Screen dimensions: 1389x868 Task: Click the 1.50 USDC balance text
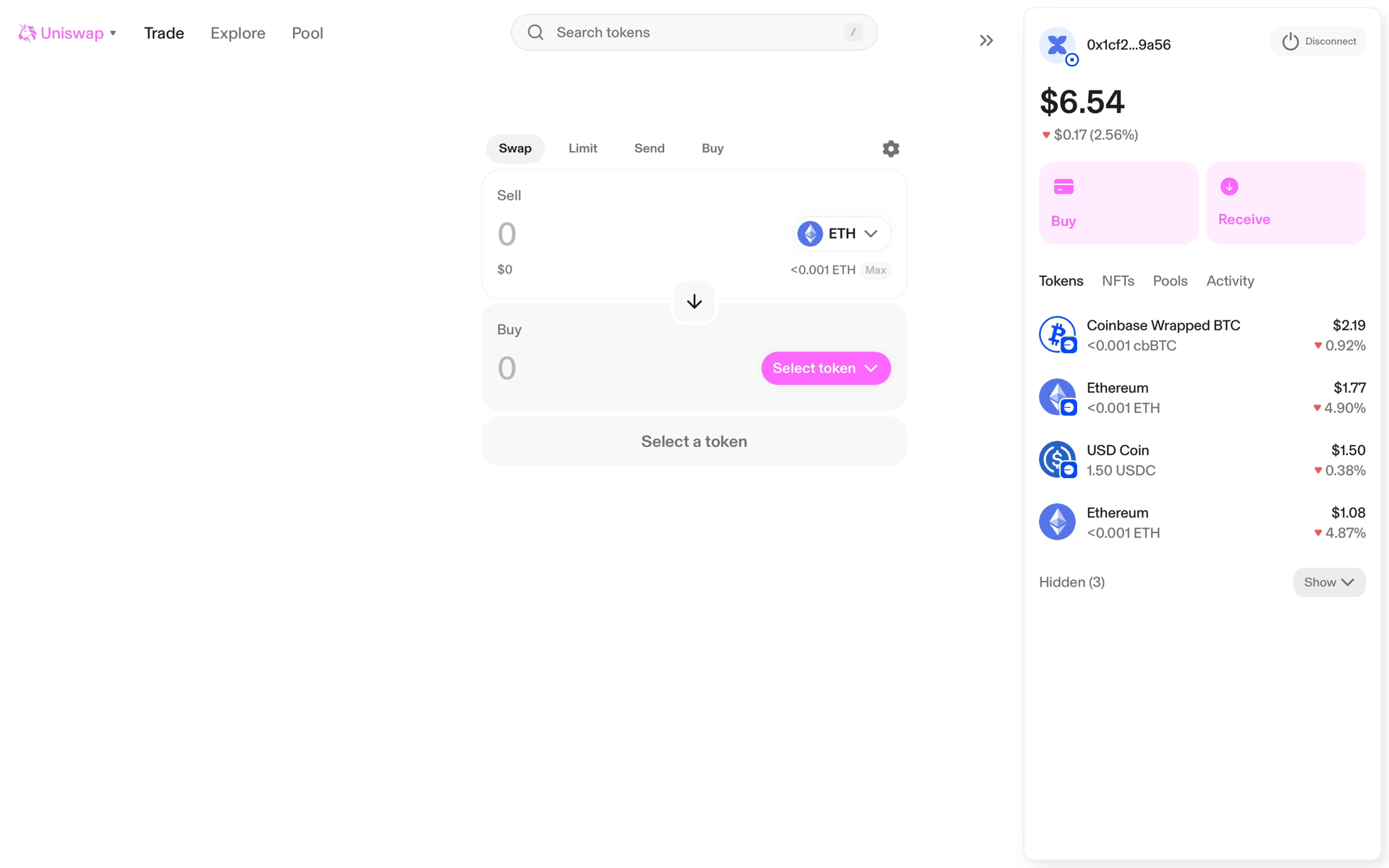click(1121, 470)
